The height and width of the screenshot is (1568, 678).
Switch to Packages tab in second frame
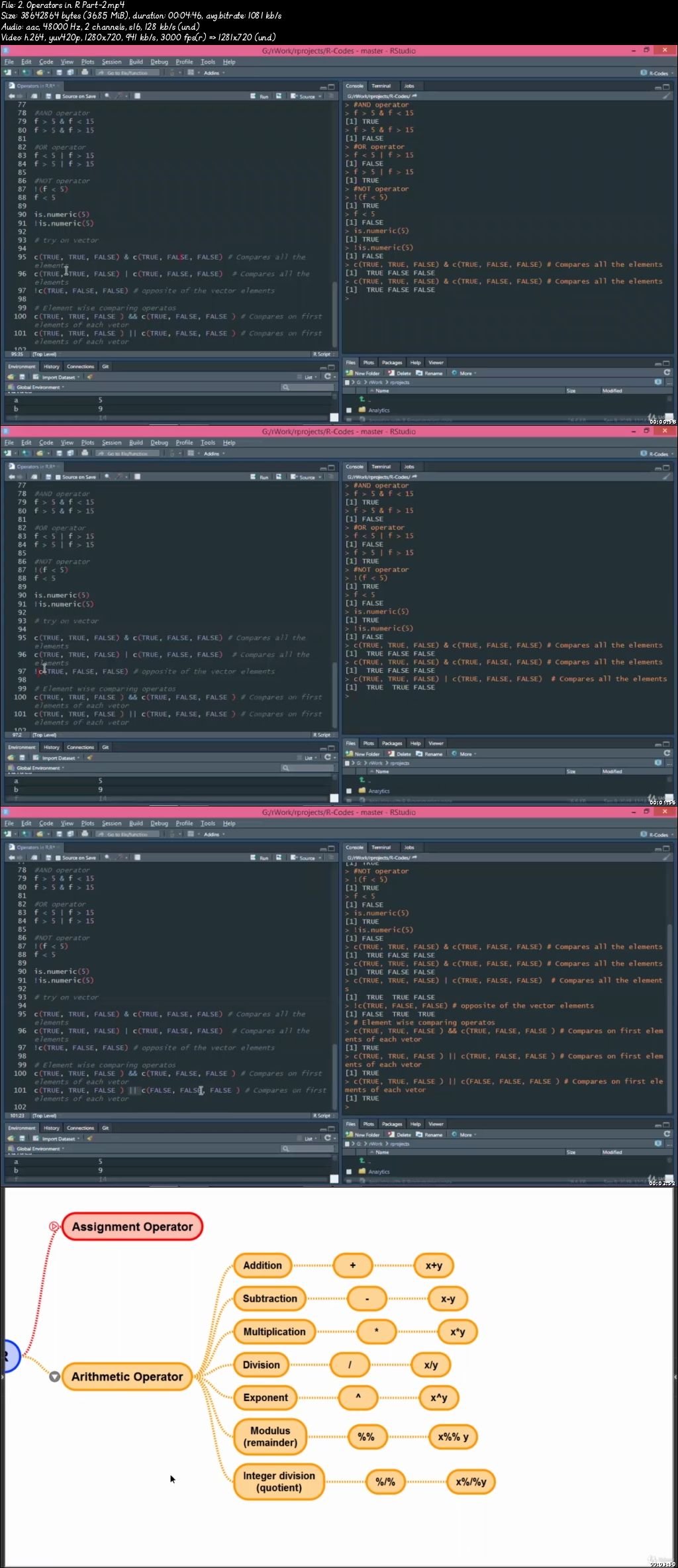392,743
